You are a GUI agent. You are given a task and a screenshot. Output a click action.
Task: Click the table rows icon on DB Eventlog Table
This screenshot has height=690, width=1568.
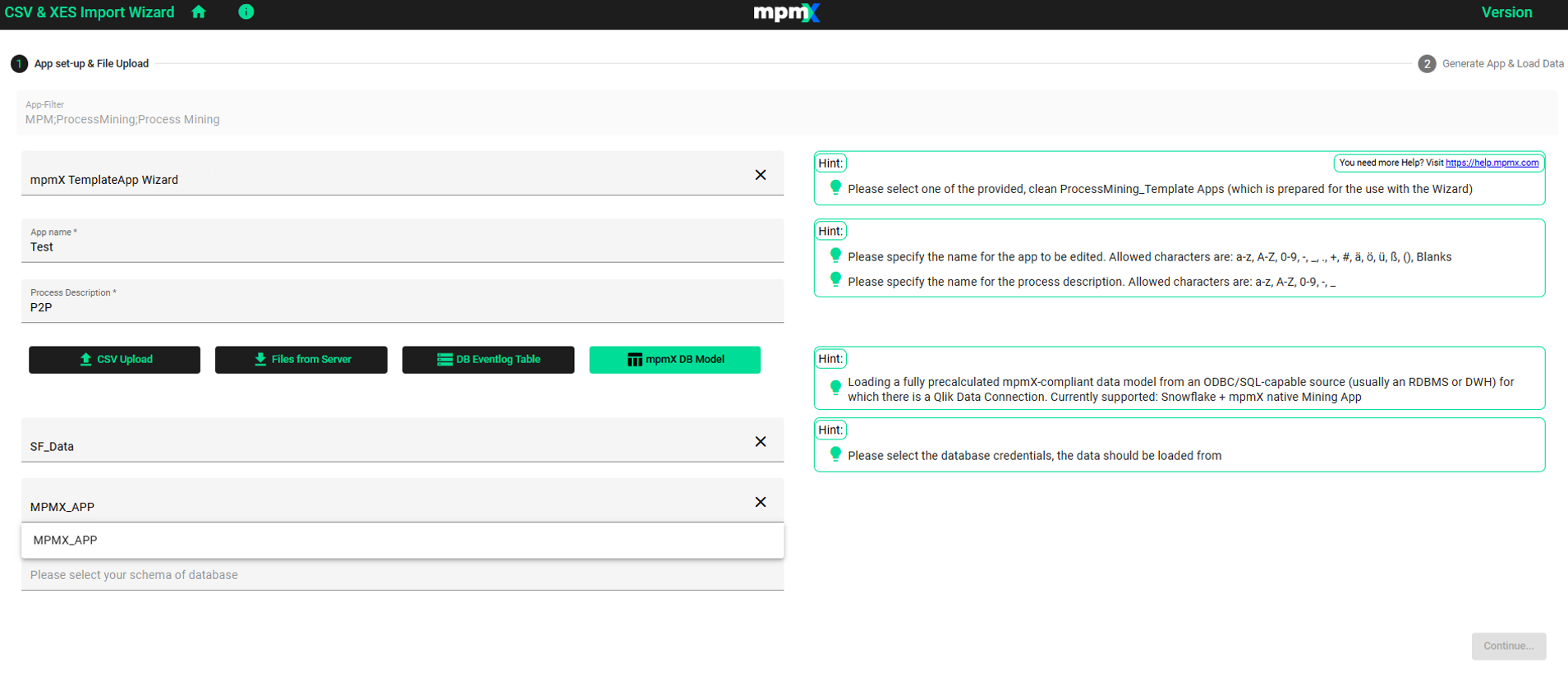pos(444,360)
